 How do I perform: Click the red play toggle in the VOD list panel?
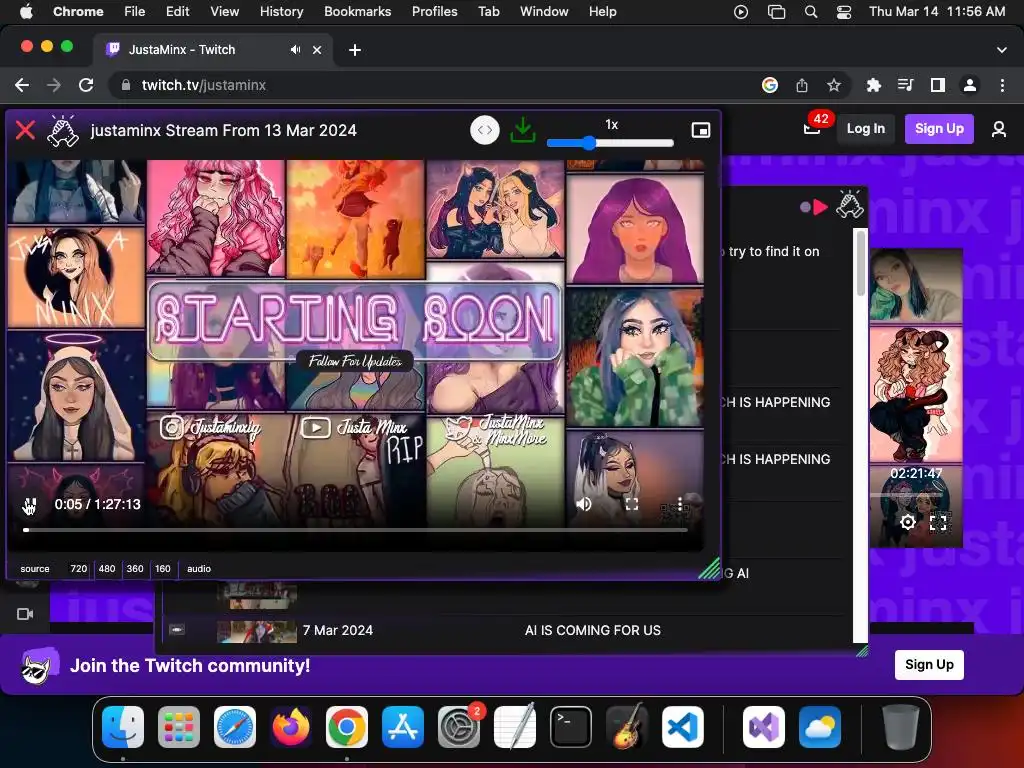pos(814,207)
